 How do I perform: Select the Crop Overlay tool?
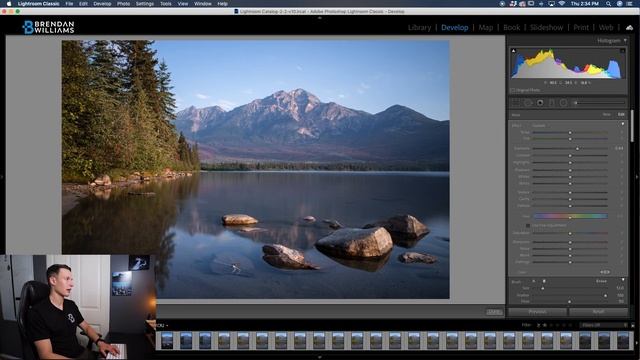(x=516, y=103)
